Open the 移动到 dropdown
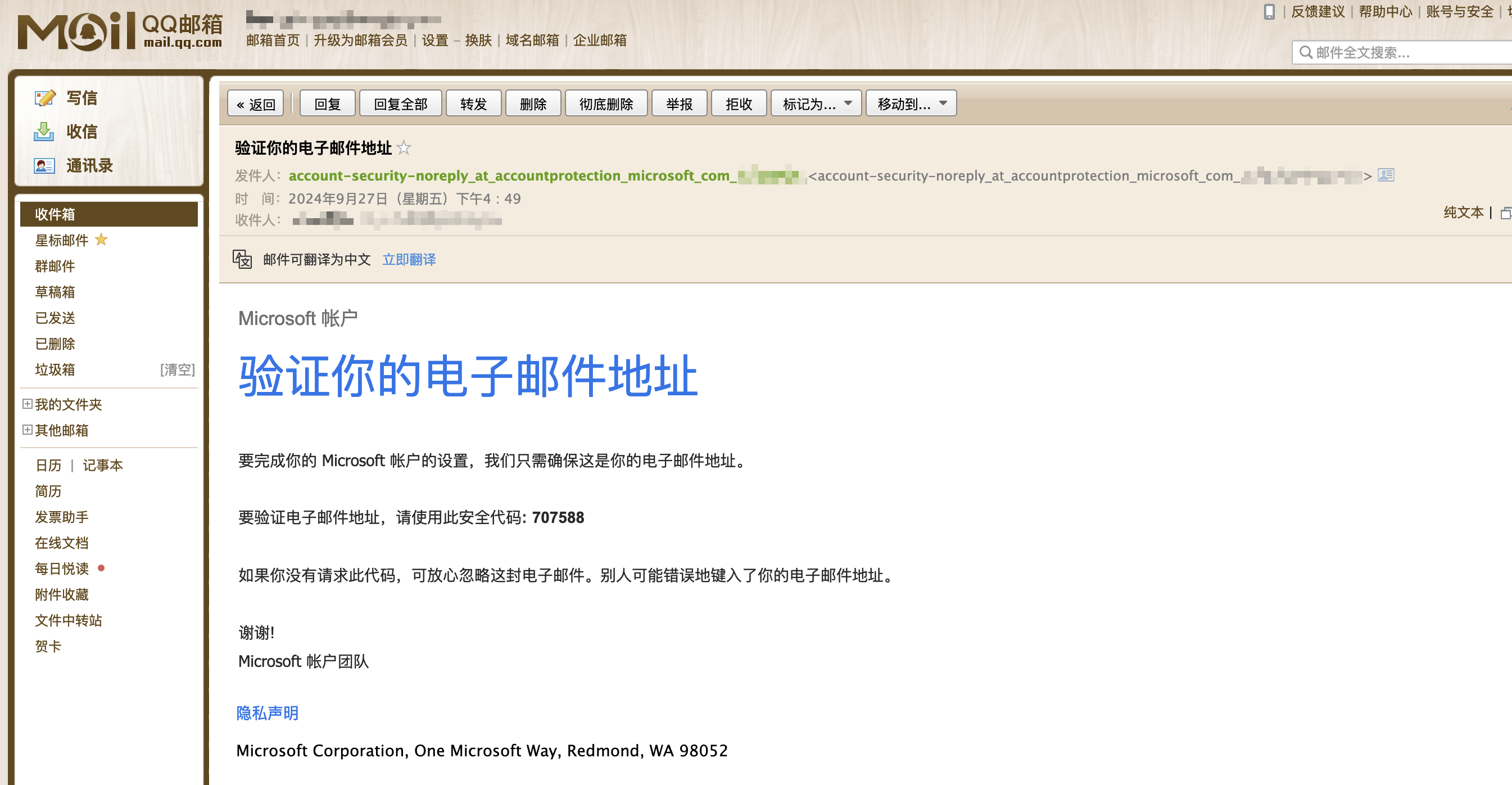The height and width of the screenshot is (785, 1512). (x=911, y=104)
